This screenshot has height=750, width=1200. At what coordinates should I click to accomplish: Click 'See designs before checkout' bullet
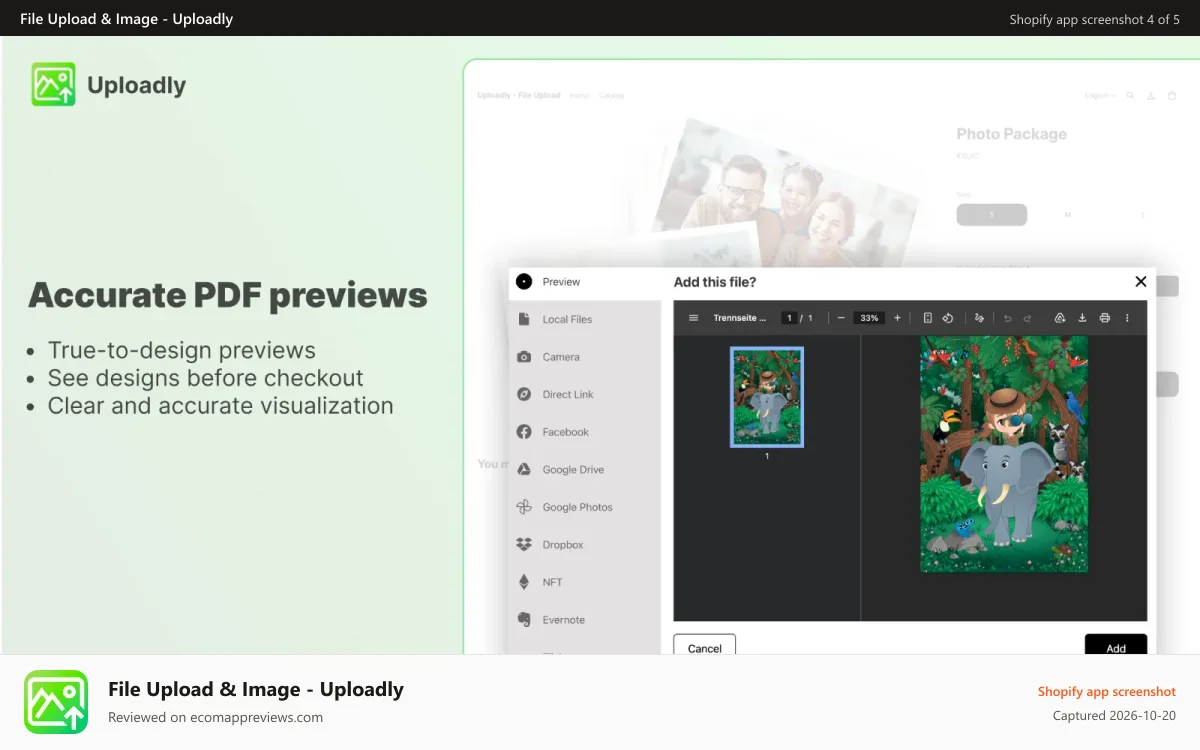click(206, 378)
